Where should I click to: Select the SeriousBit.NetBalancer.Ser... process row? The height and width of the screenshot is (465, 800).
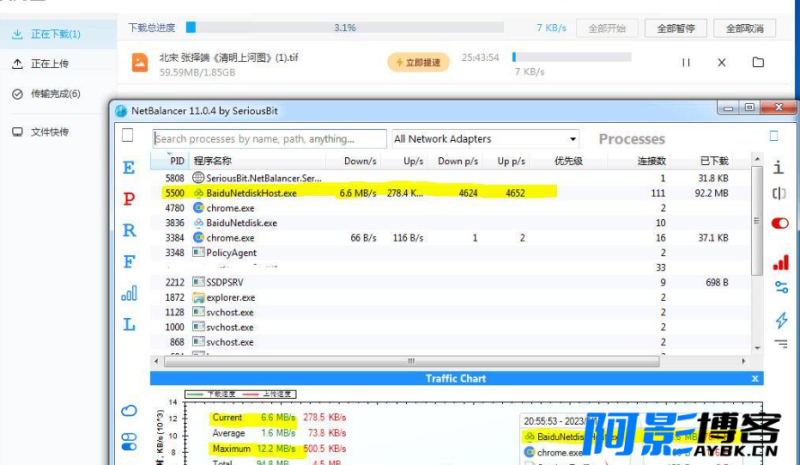coord(451,178)
